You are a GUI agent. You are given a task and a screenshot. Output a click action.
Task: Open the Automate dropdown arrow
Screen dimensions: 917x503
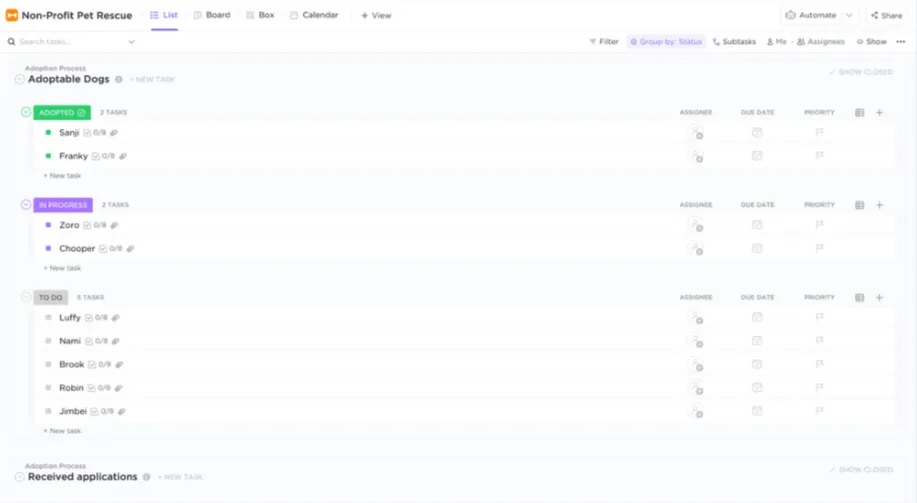[x=849, y=15]
